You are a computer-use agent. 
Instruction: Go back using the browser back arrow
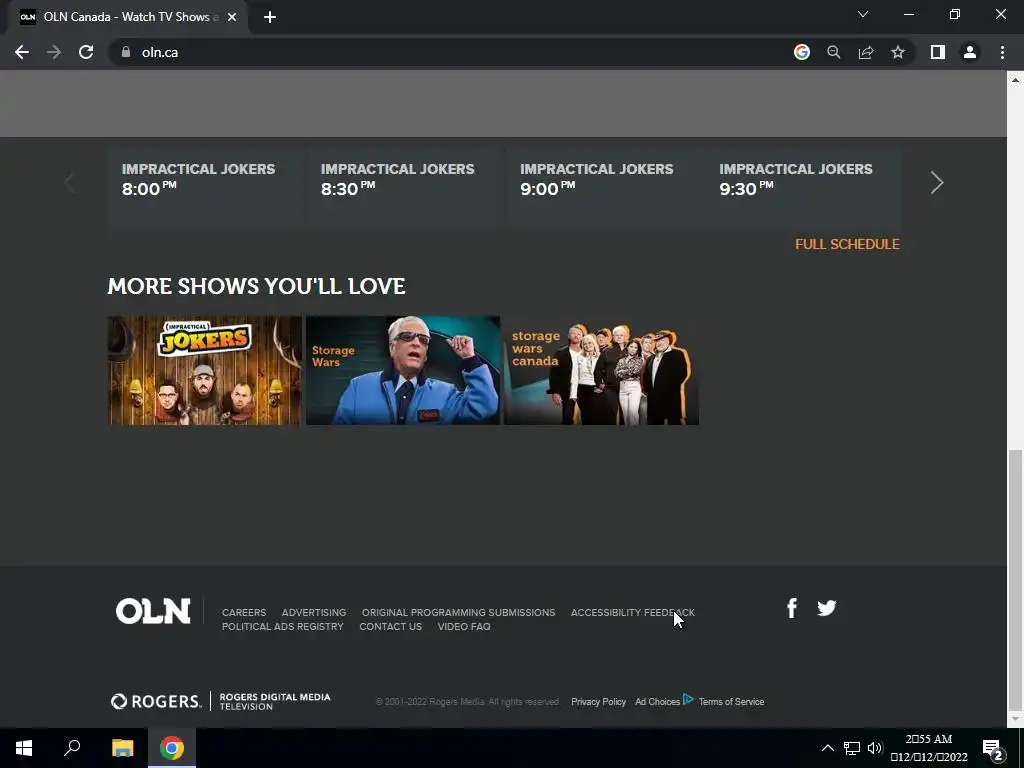22,52
